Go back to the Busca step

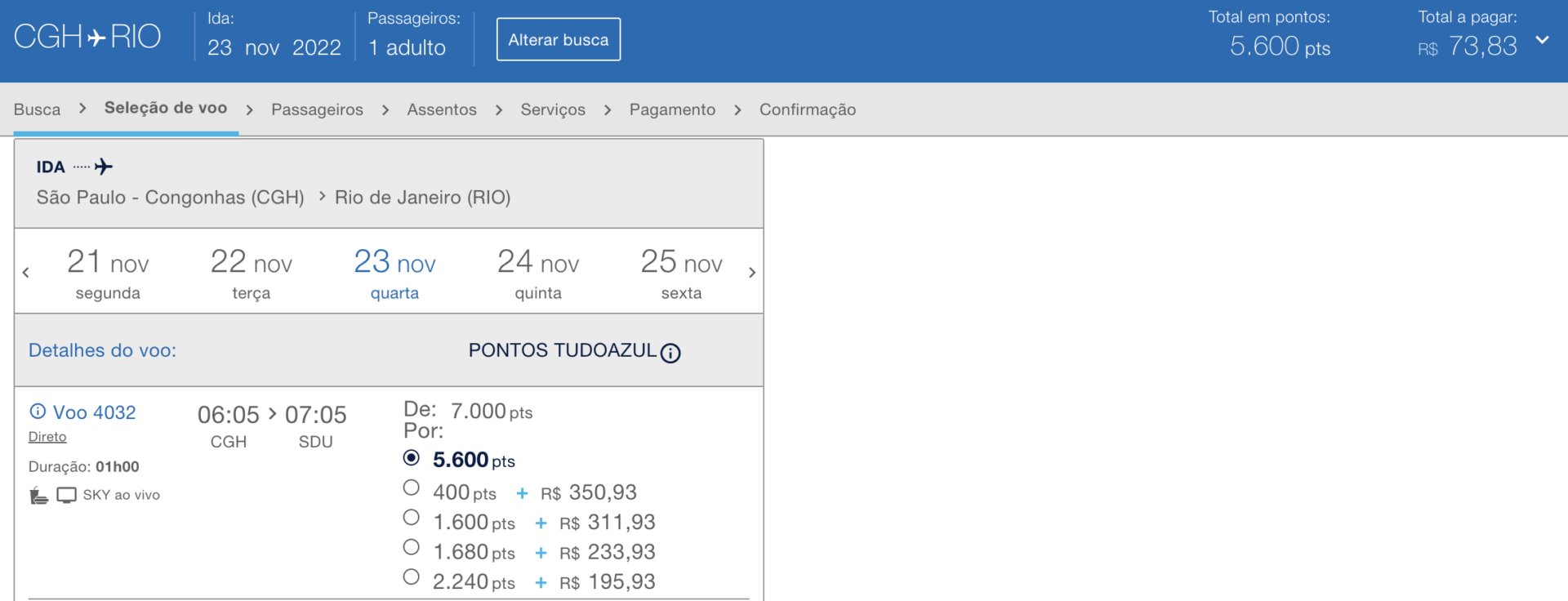(37, 109)
